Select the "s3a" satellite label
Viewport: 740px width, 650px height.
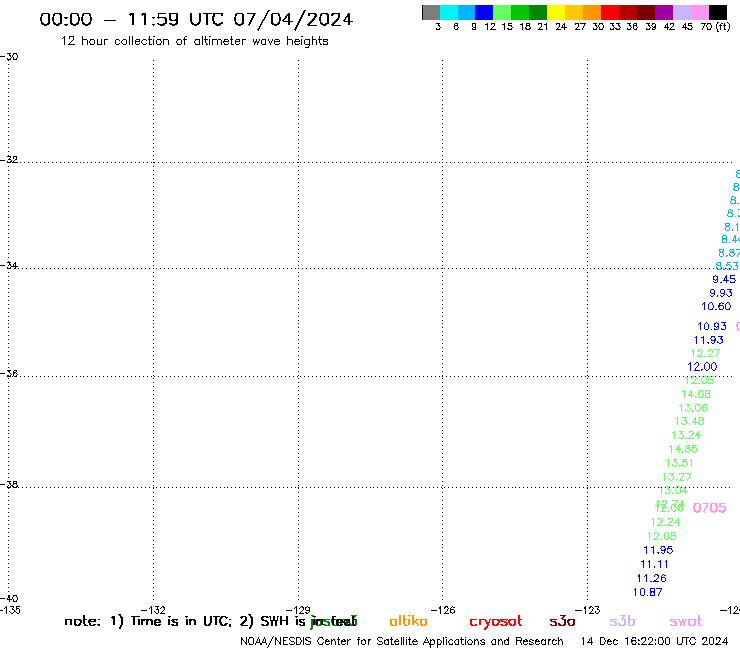pyautogui.click(x=562, y=621)
